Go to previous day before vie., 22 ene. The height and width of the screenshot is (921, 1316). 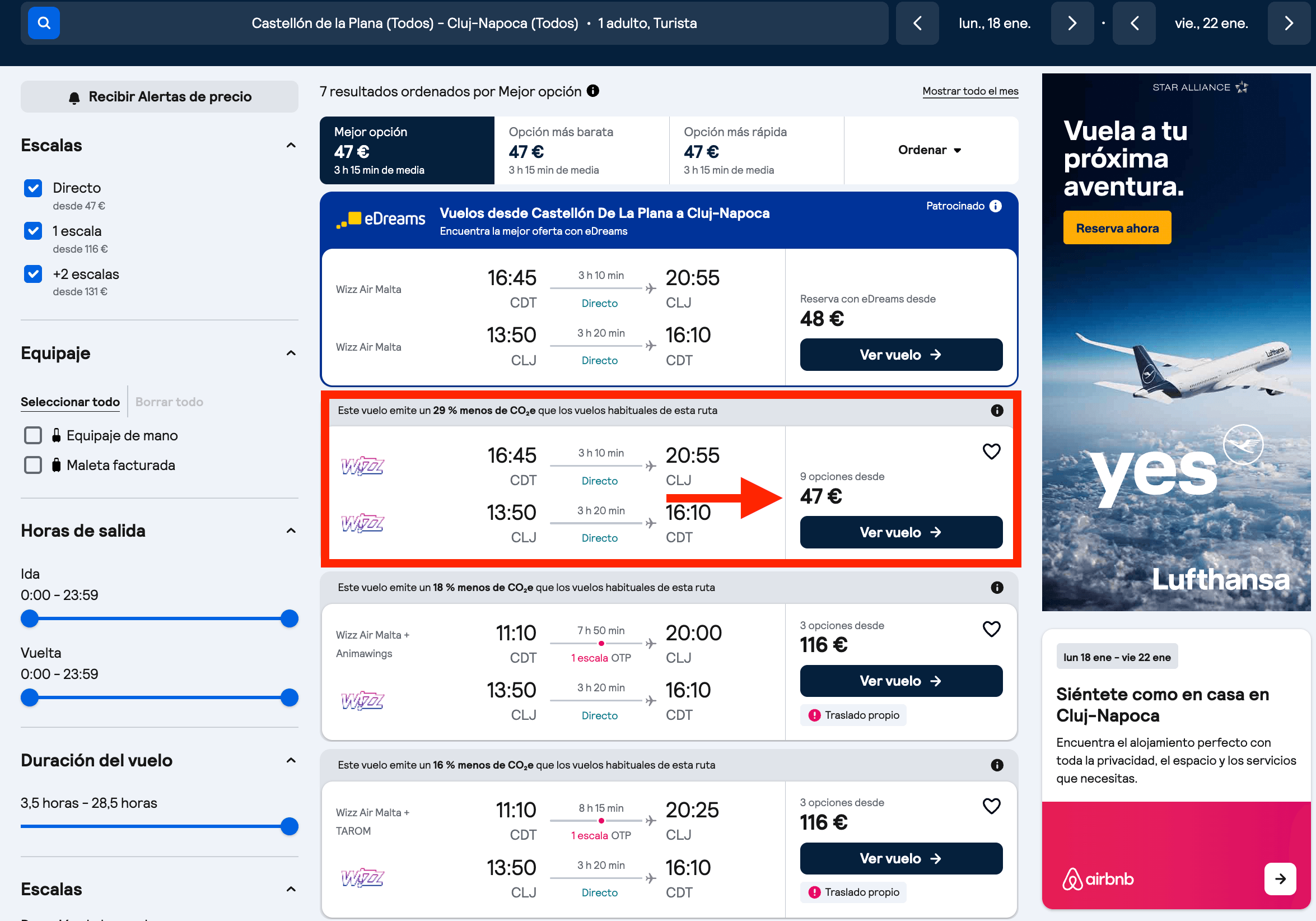tap(1134, 23)
